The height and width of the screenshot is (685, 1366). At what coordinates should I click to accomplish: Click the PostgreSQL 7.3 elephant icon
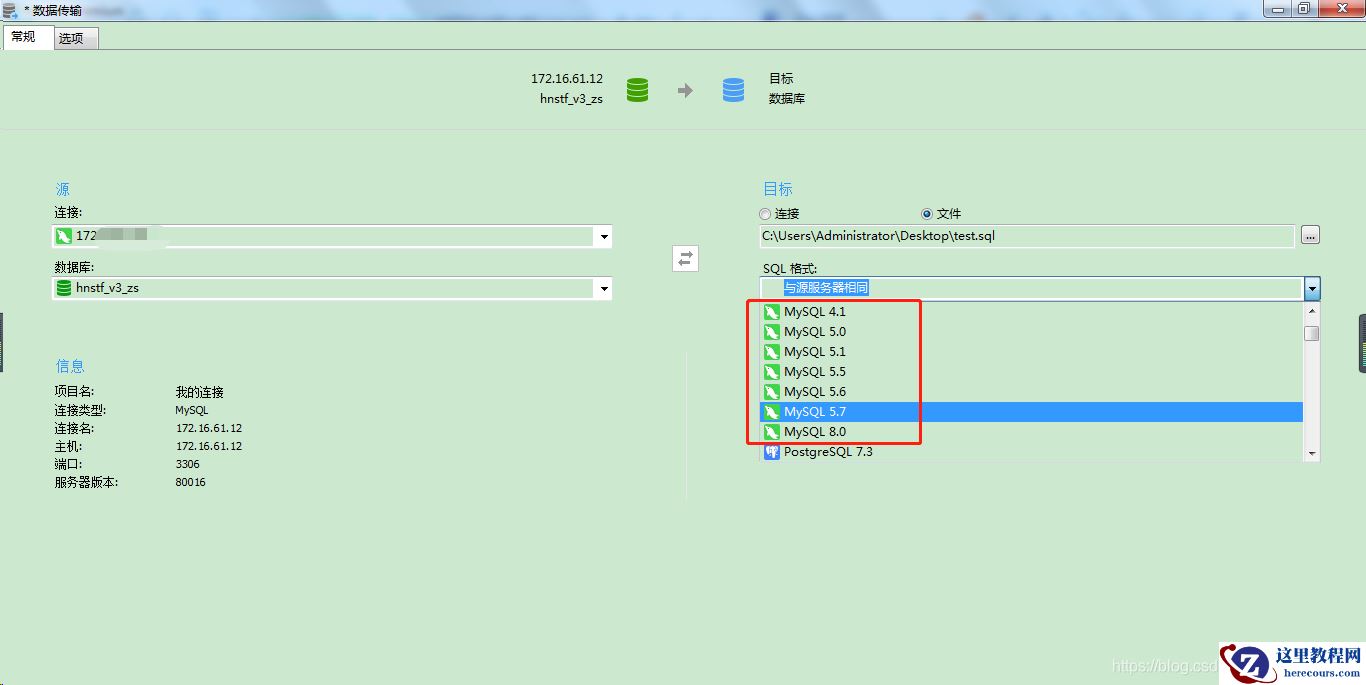771,452
